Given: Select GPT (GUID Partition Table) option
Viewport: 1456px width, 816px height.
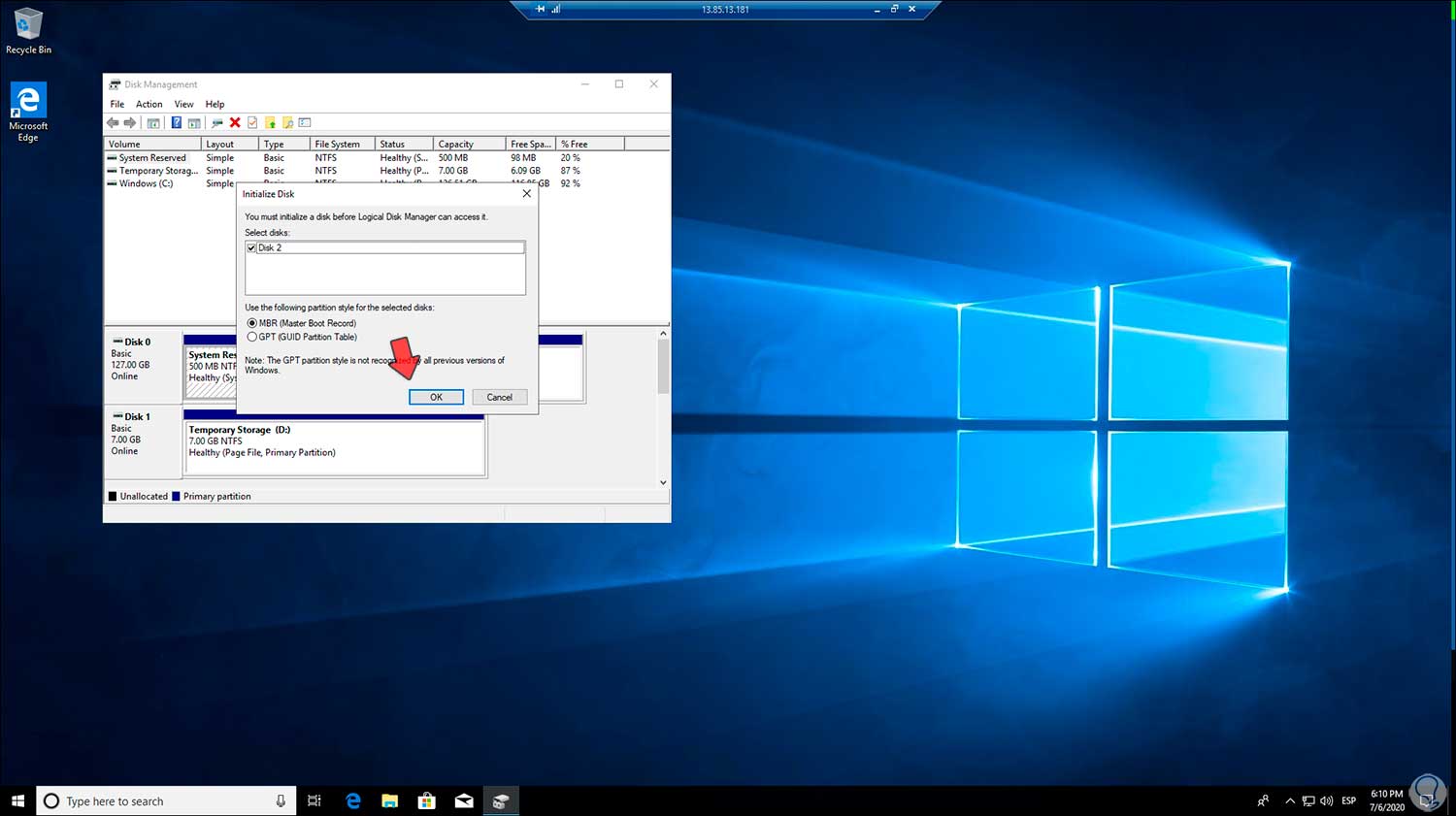Looking at the screenshot, I should click(252, 337).
